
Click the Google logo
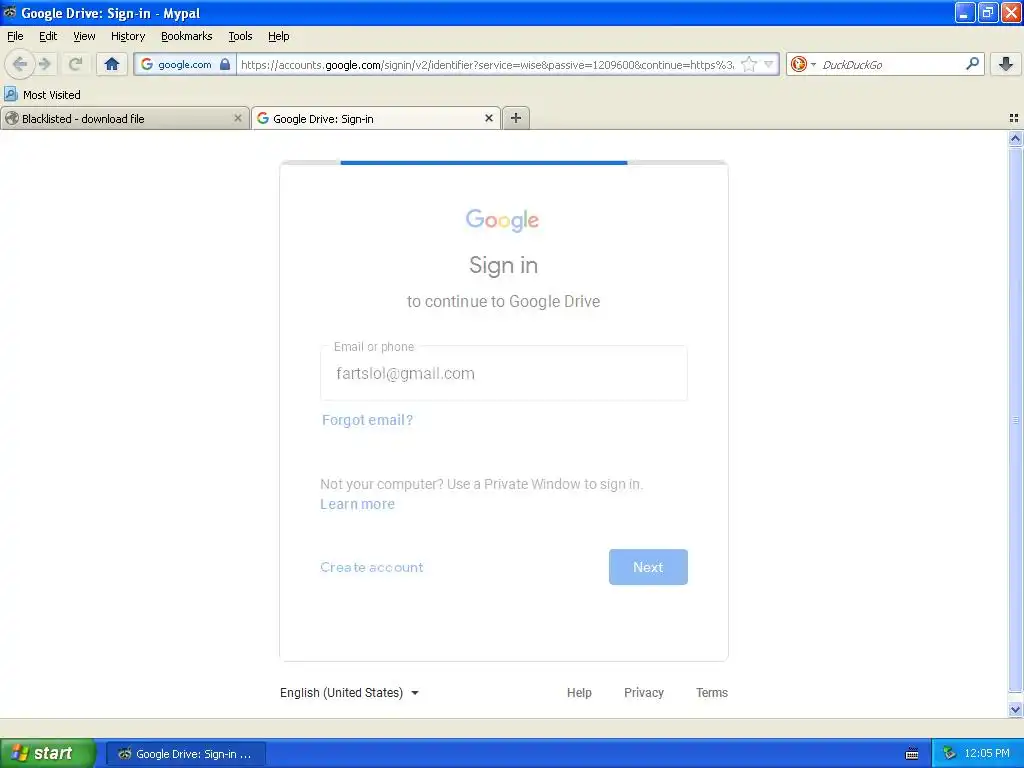[x=502, y=220]
